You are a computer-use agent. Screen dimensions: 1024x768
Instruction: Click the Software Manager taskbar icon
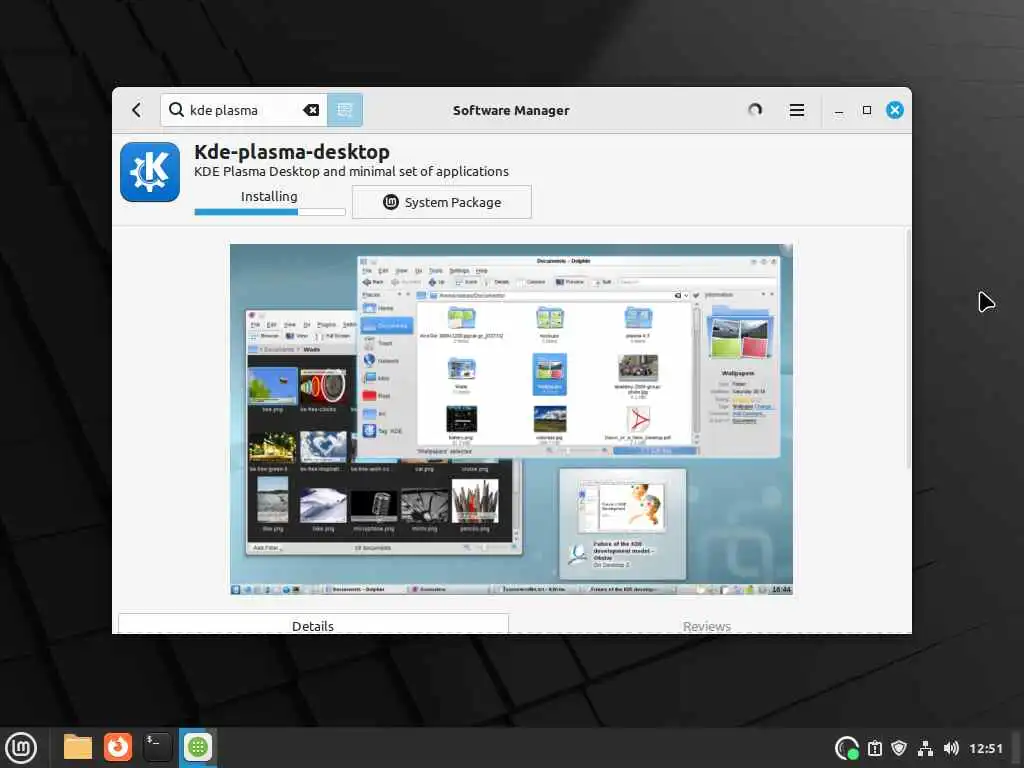198,747
